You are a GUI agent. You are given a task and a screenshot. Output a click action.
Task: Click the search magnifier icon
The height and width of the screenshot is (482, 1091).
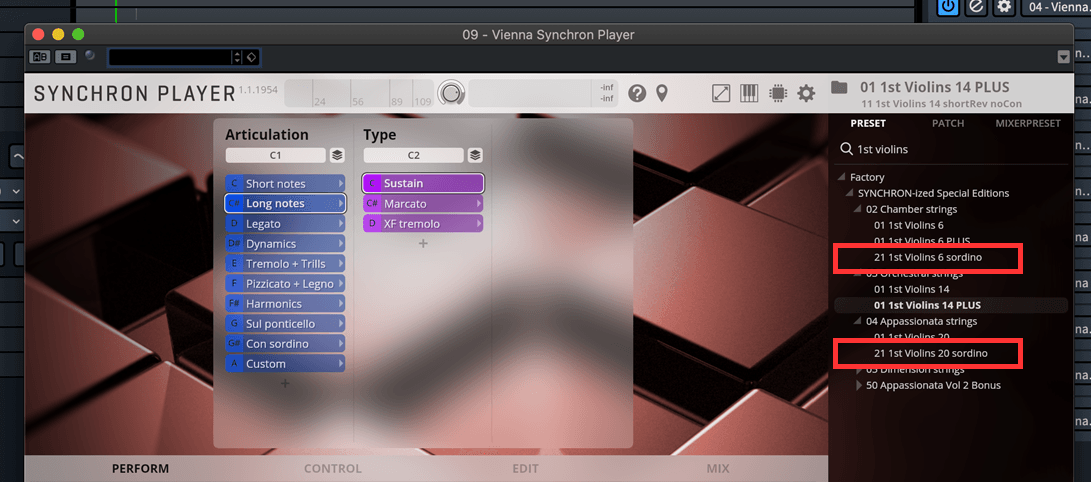click(x=847, y=149)
